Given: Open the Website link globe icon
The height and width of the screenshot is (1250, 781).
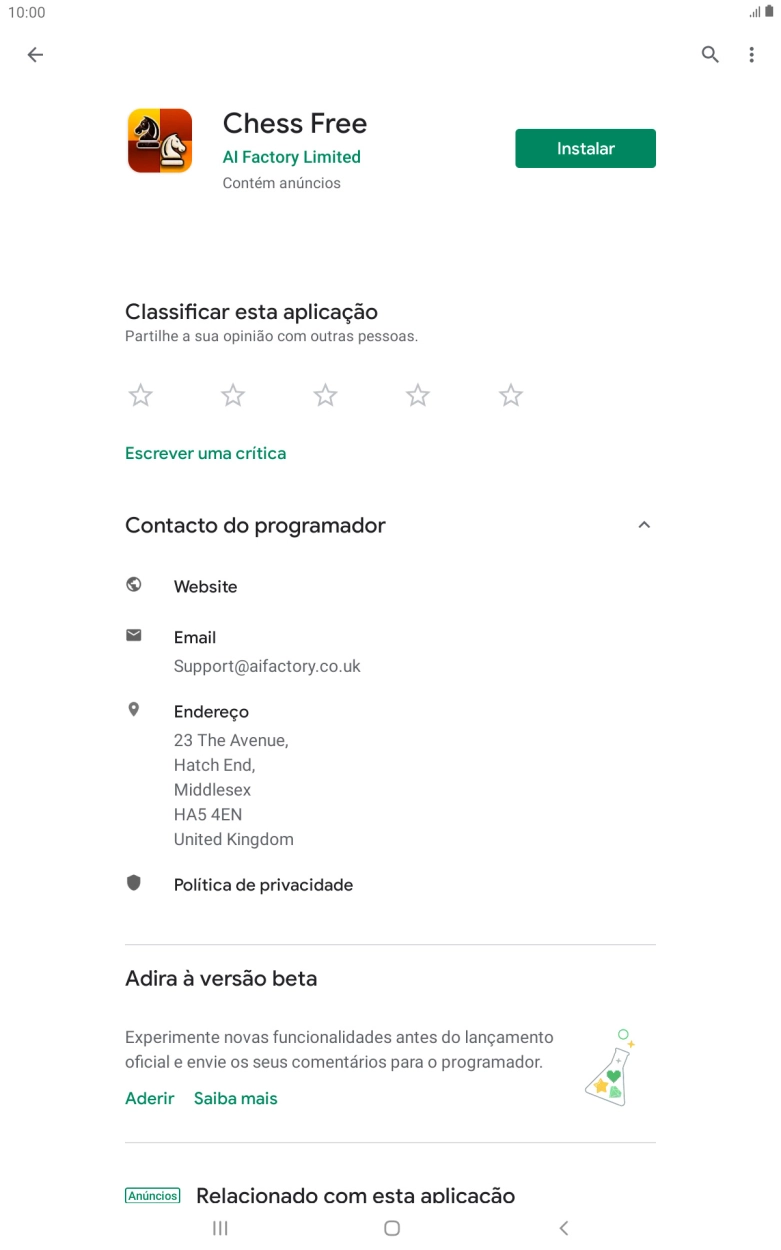Looking at the screenshot, I should pos(134,584).
